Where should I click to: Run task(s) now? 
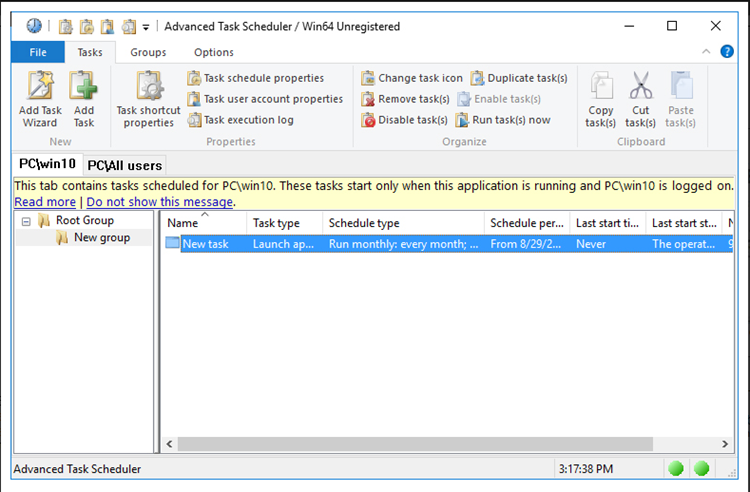click(x=503, y=120)
